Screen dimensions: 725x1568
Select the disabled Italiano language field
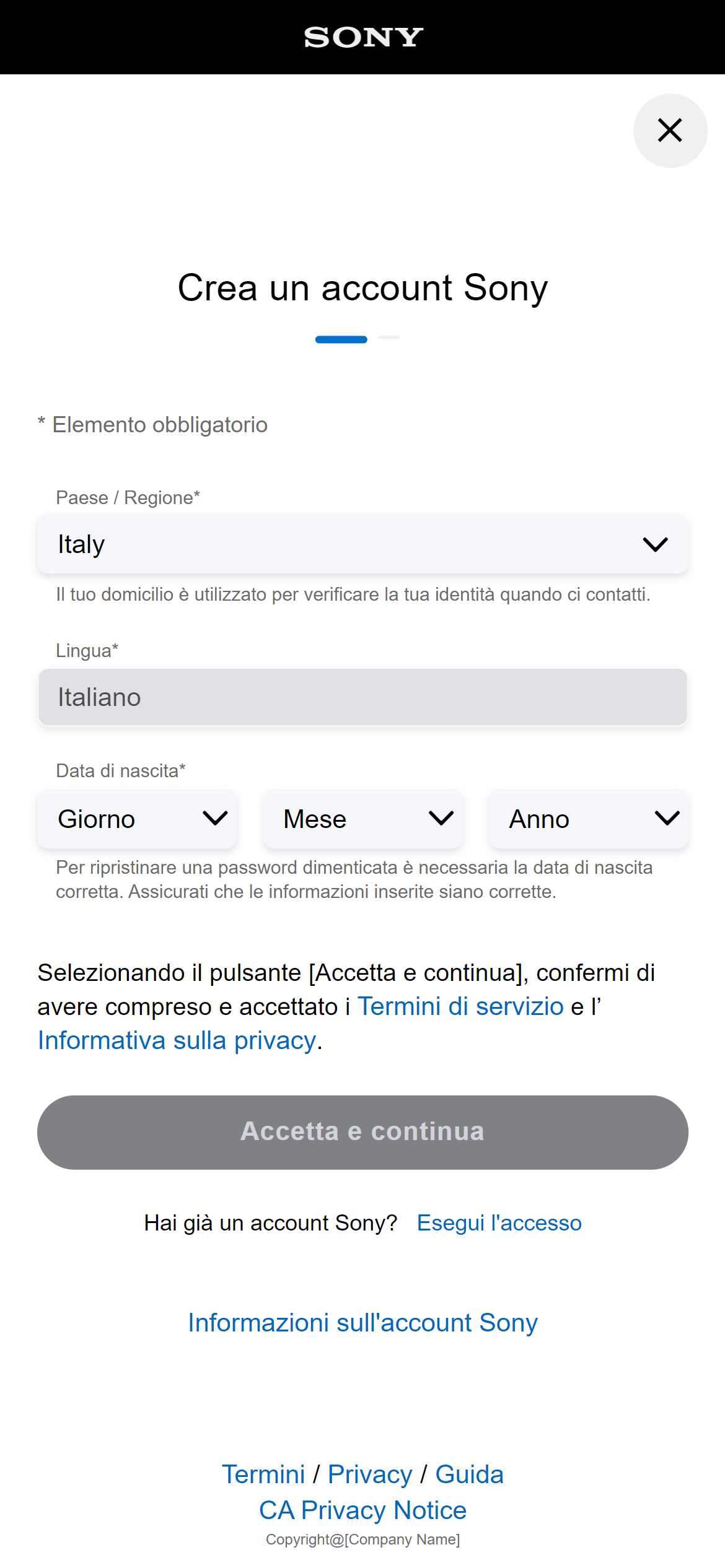pos(362,697)
